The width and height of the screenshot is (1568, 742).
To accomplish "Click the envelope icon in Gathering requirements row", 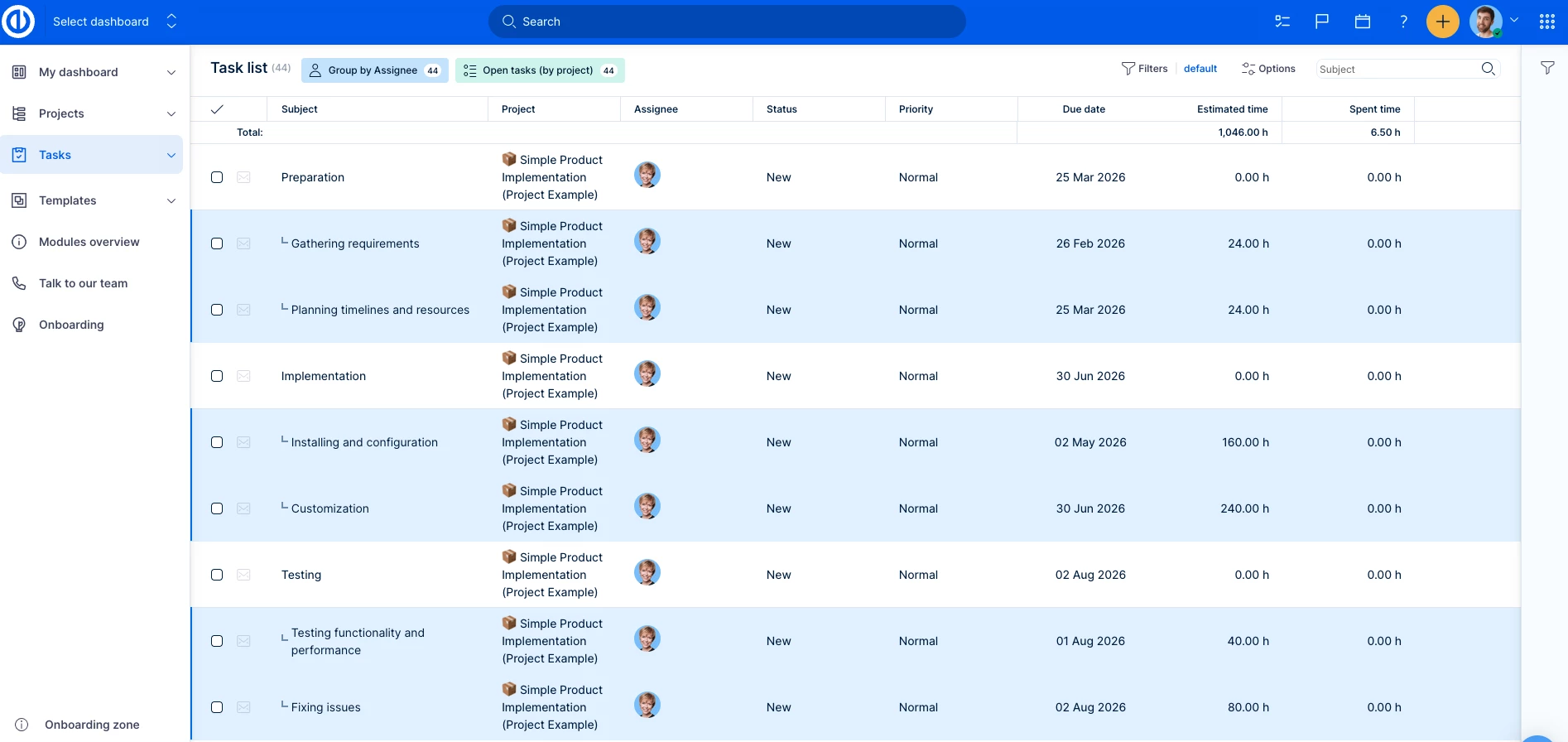I will pyautogui.click(x=243, y=243).
